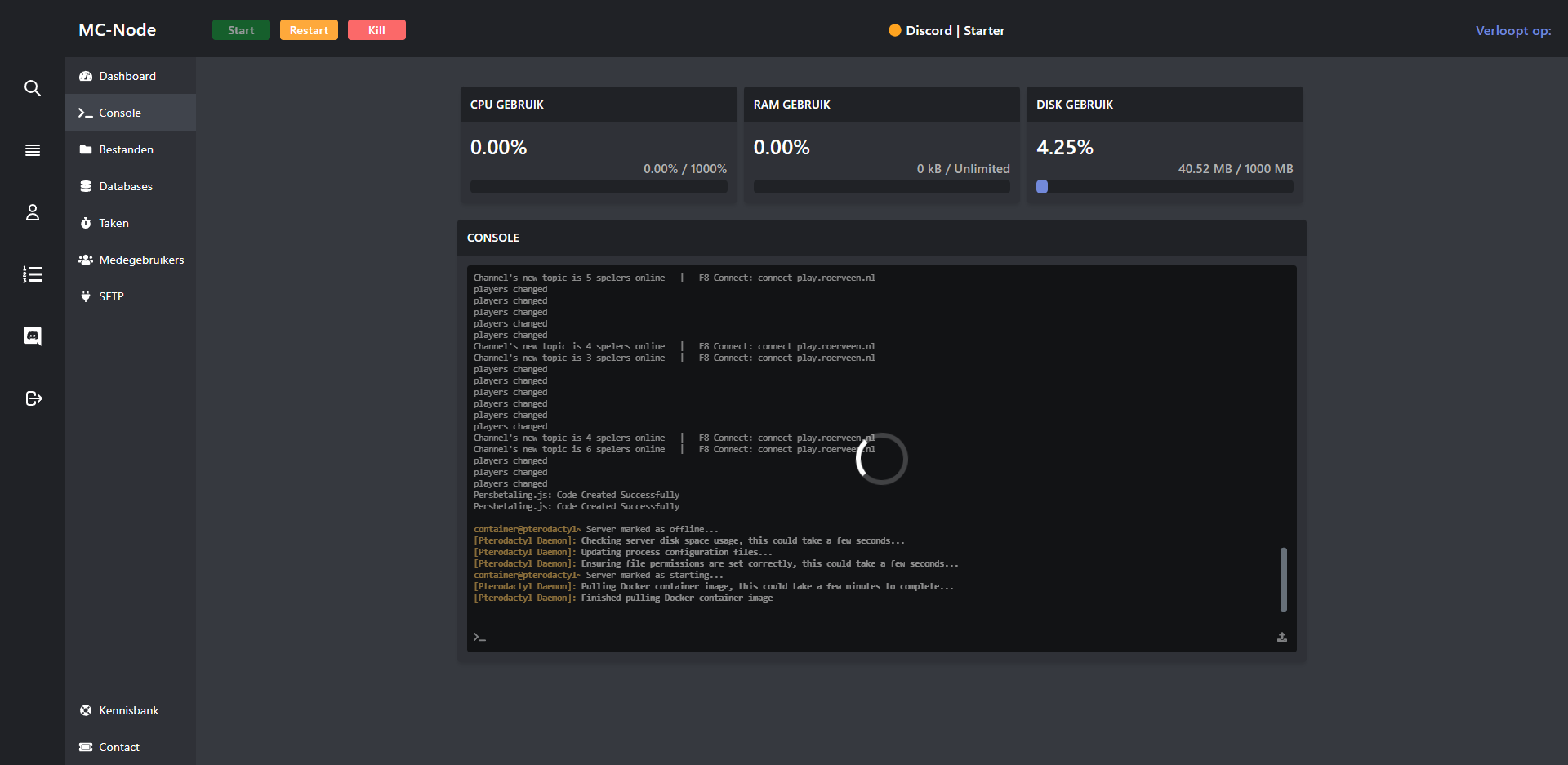Click the upload icon in console
1568x765 pixels.
point(1281,637)
